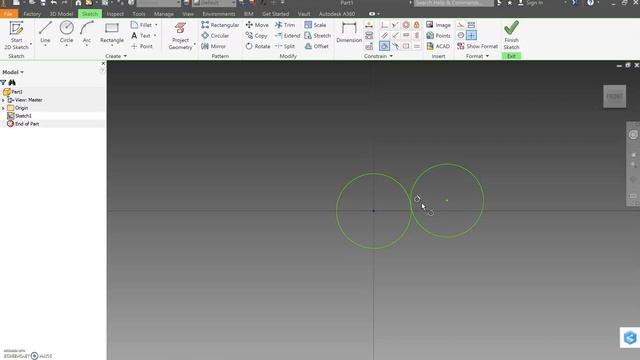This screenshot has width=640, height=360.
Task: Click the Search Help & Commands field
Action: click(453, 3)
